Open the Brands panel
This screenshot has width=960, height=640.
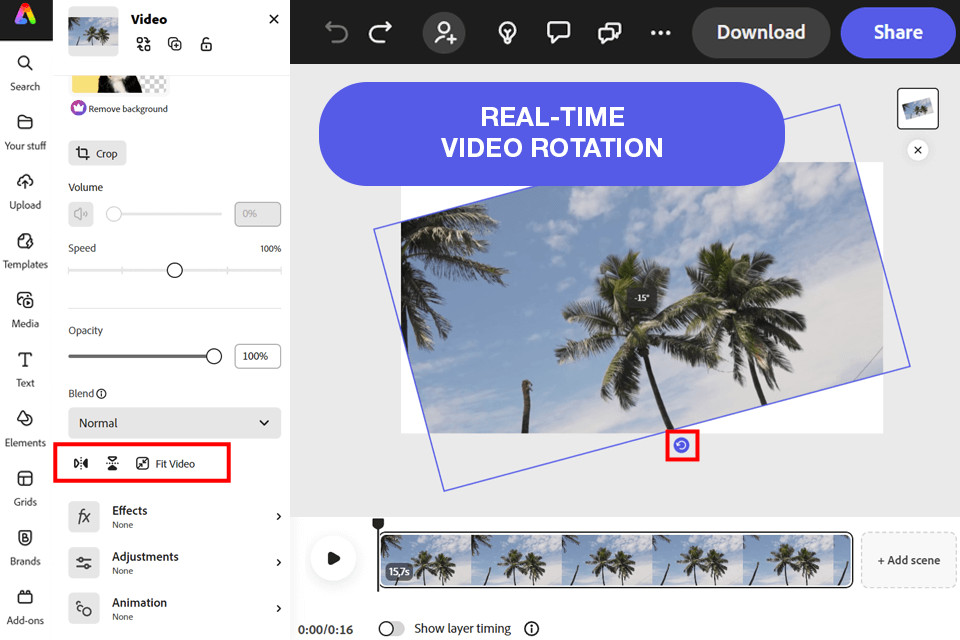(25, 548)
